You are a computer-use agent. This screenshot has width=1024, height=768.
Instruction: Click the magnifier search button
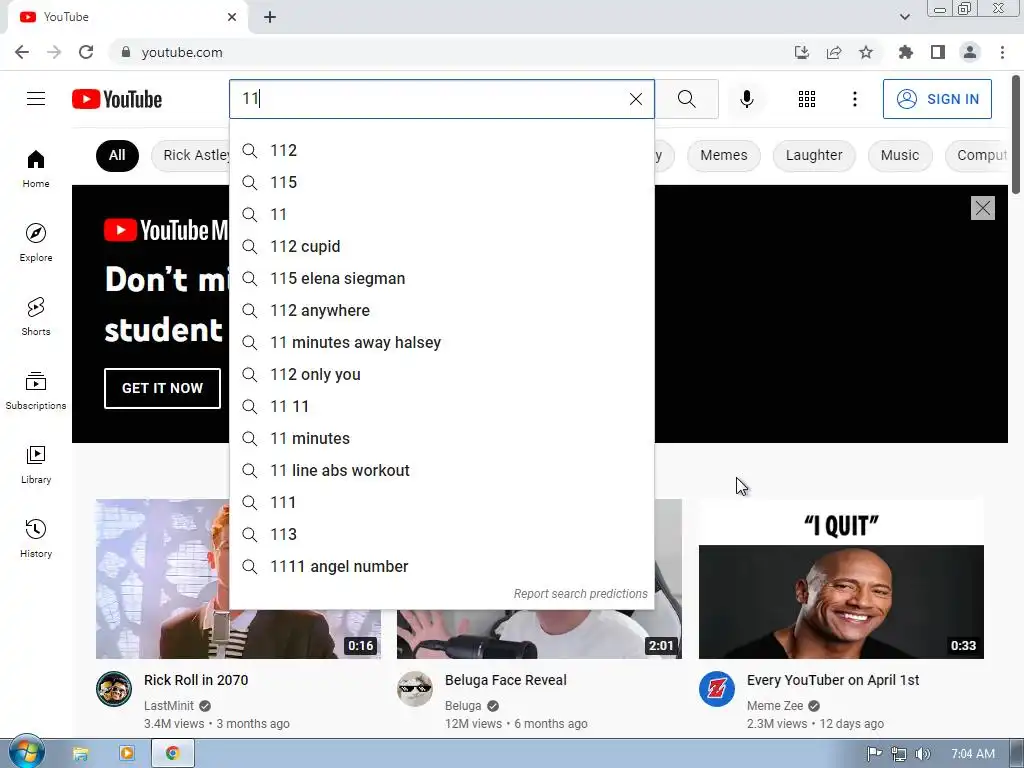686,99
